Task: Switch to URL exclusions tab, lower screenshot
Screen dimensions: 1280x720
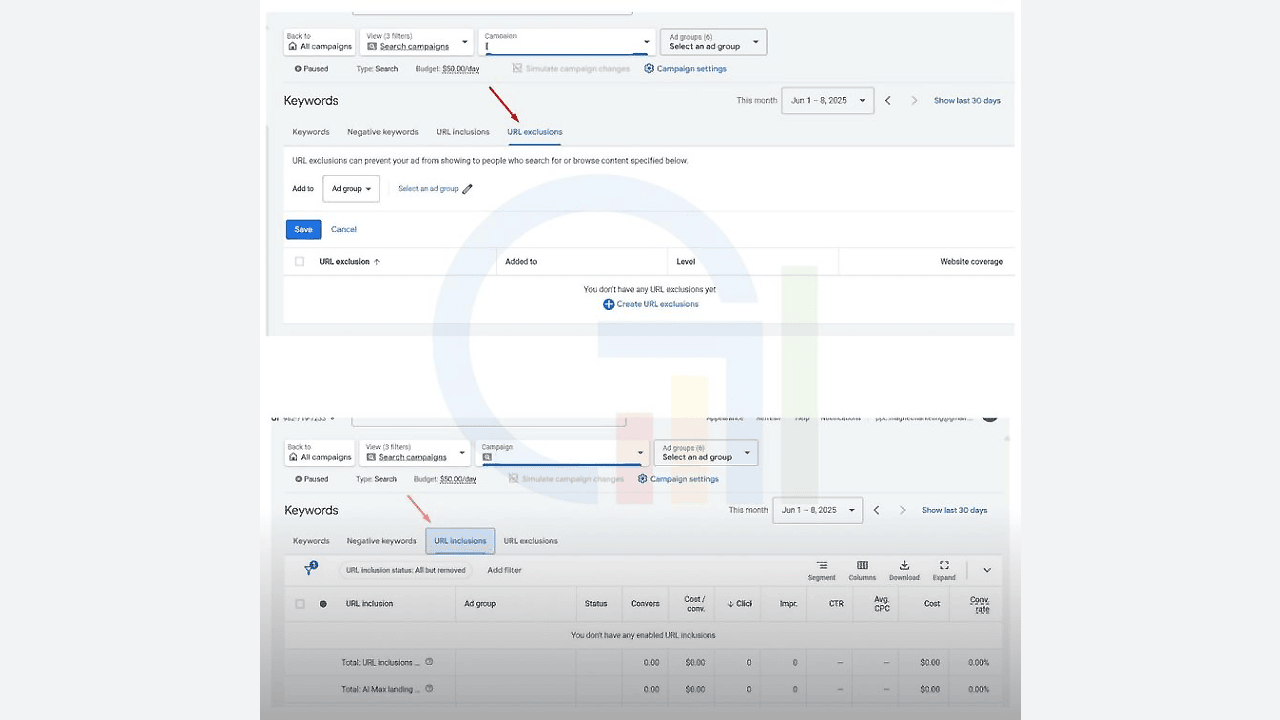Action: [x=531, y=541]
